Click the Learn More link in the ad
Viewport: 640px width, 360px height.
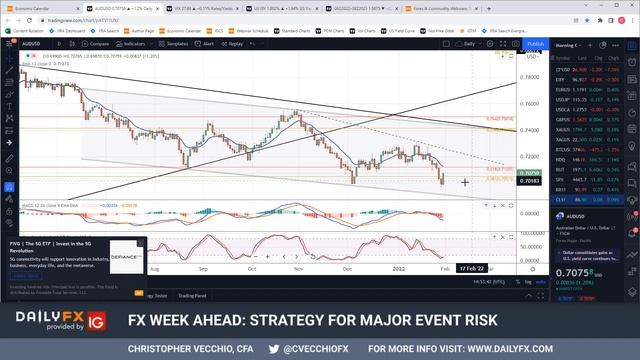[26, 276]
